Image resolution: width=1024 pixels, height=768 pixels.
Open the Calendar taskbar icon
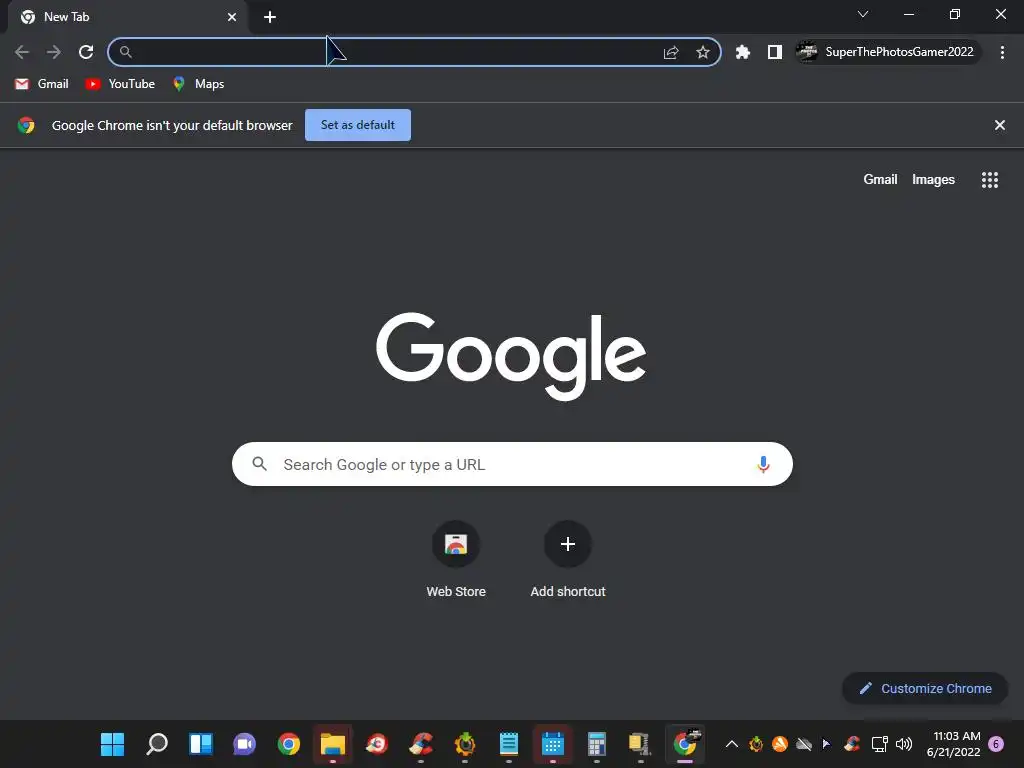tap(552, 744)
